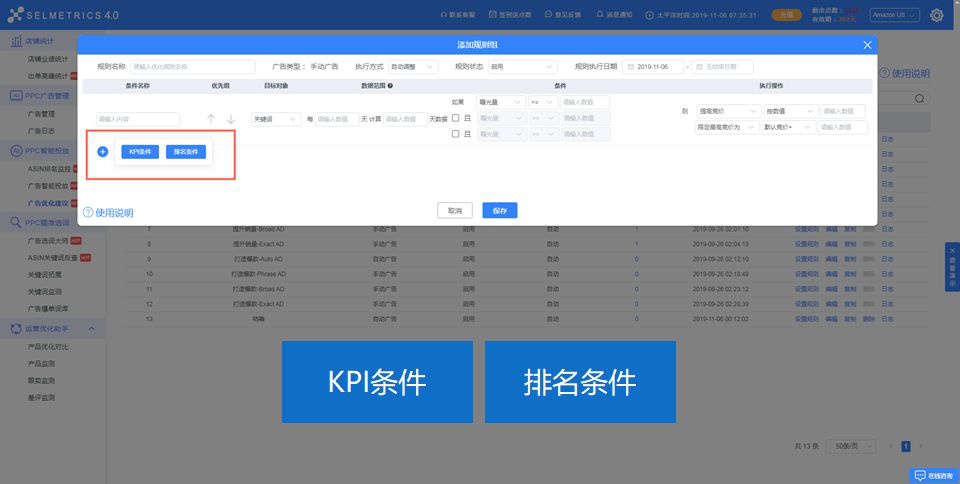Select 广告选词大师 in sidebar
The image size is (960, 484).
pyautogui.click(x=48, y=241)
